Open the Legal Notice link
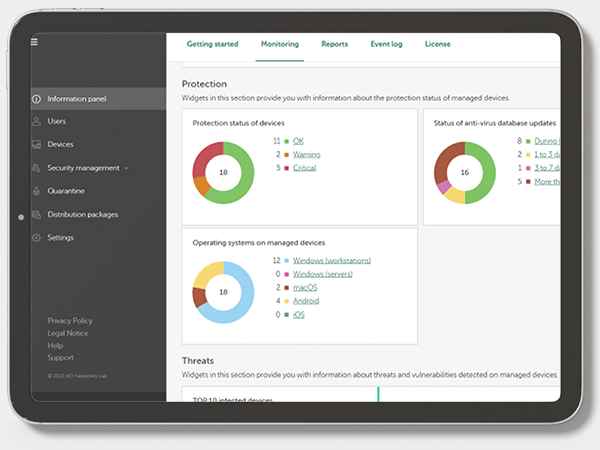 tap(68, 333)
